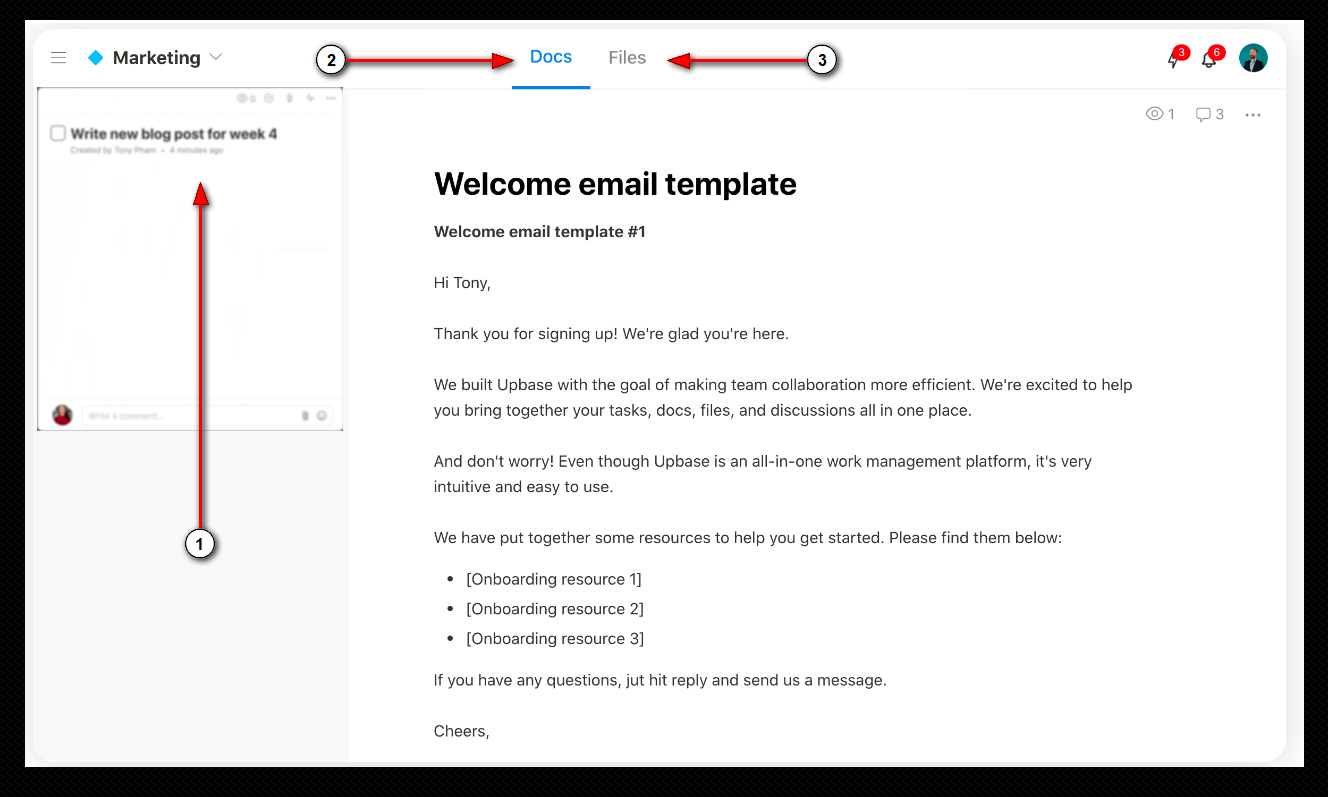Image resolution: width=1328 pixels, height=797 pixels.
Task: Click the attachment paperclip in task header
Action: 290,98
